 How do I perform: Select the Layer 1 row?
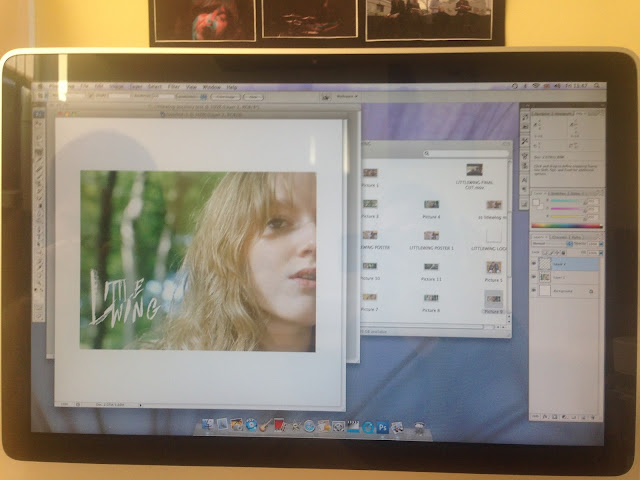564,277
